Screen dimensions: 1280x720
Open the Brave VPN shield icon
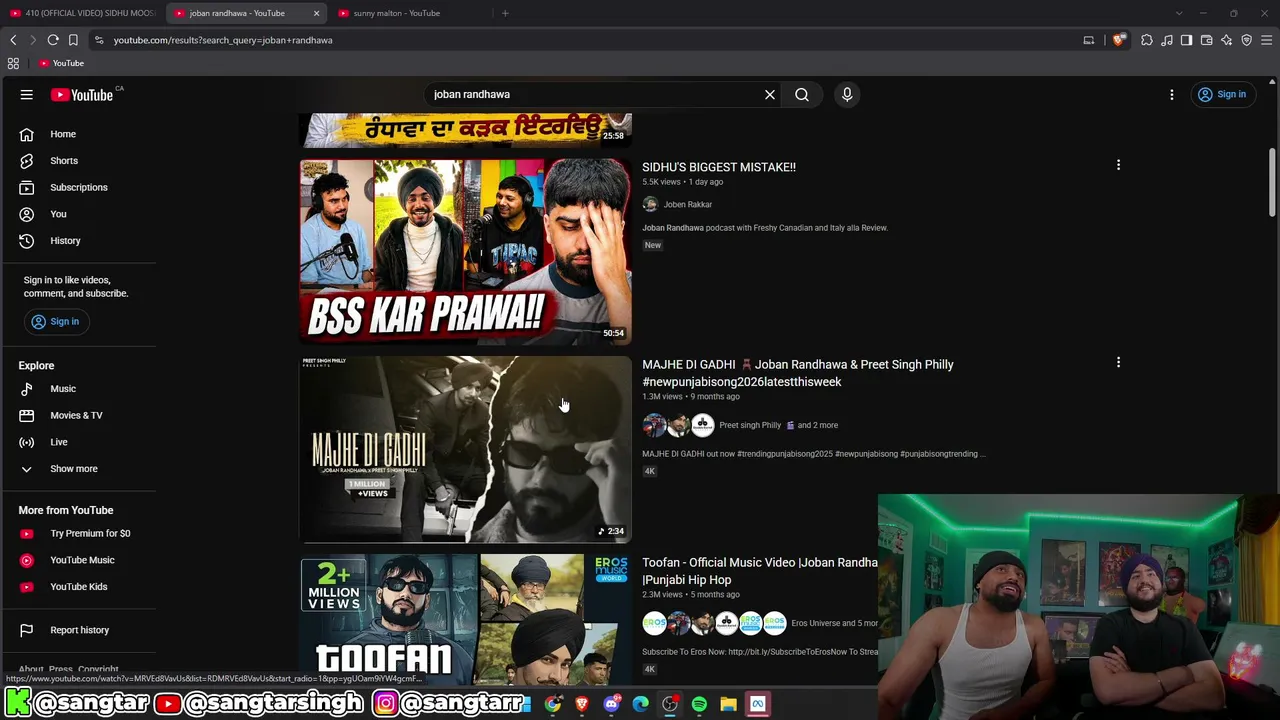pos(1247,40)
